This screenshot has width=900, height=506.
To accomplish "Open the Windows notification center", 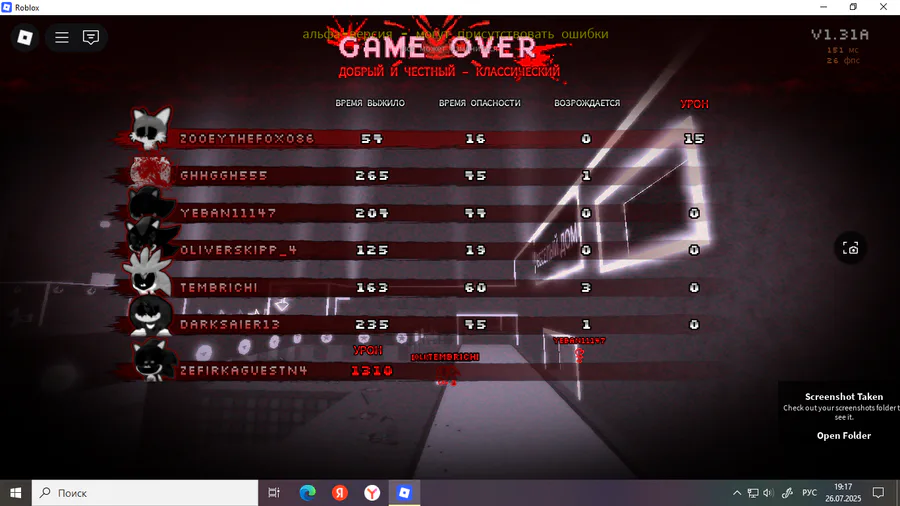I will 878,493.
